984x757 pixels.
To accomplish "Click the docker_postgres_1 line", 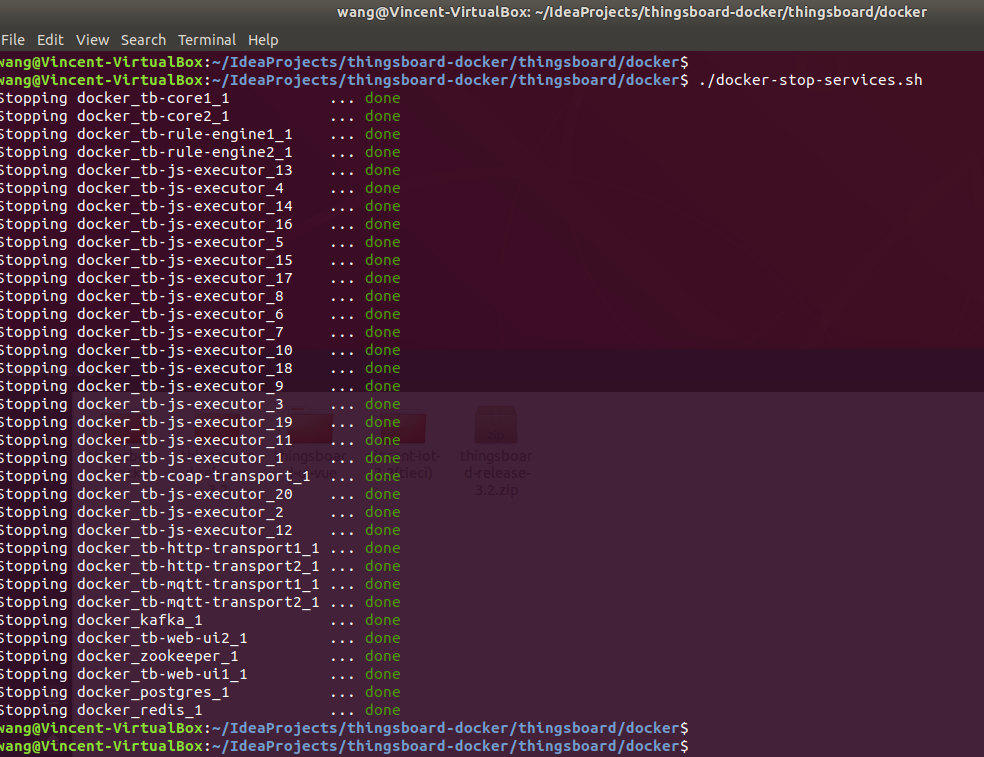I will 200,692.
